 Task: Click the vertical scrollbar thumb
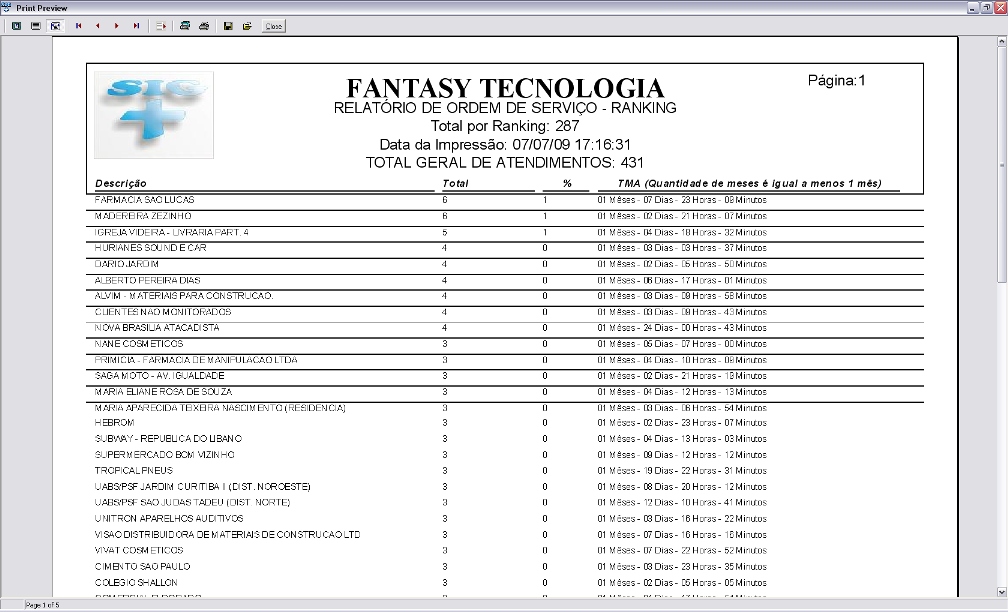1002,164
